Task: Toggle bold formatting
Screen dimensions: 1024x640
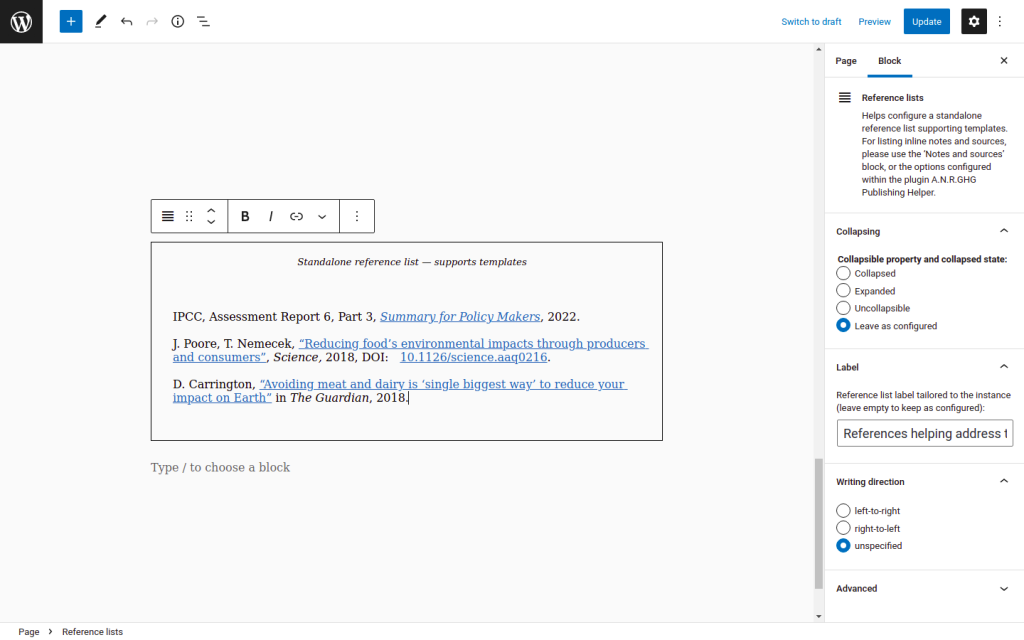Action: 245,216
